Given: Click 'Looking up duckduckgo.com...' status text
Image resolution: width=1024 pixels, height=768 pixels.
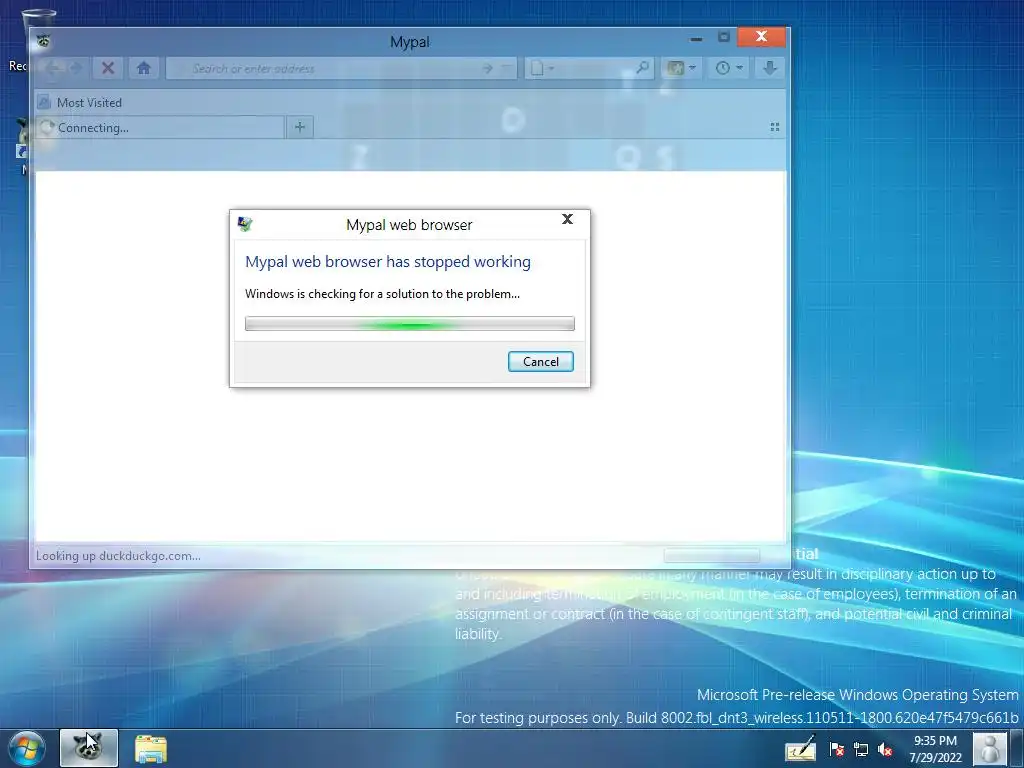Looking at the screenshot, I should coord(118,556).
